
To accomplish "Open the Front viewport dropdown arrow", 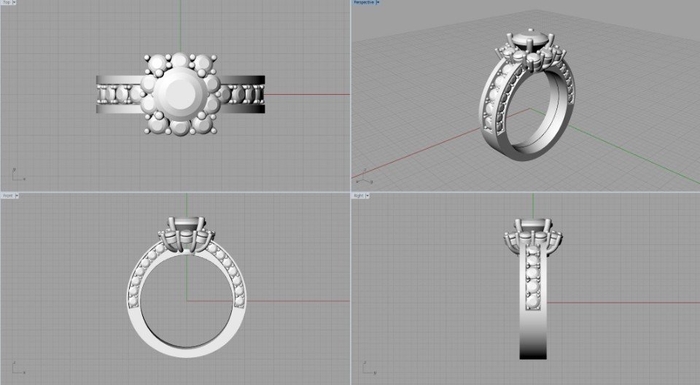I will [17, 196].
